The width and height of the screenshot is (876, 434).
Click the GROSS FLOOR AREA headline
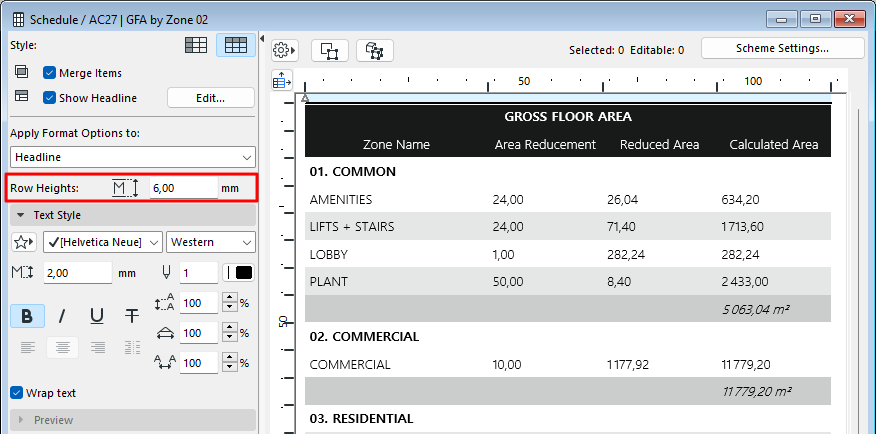[x=568, y=117]
